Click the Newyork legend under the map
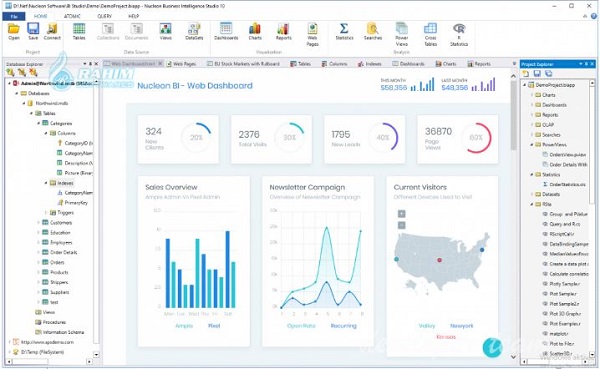Image resolution: width=600 pixels, height=369 pixels. pos(461,326)
